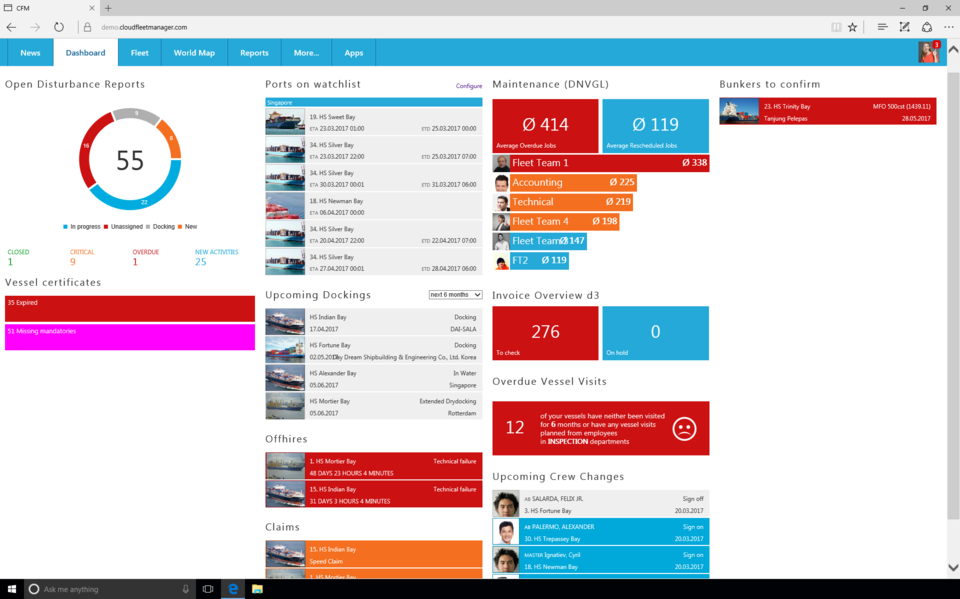960x599 pixels.
Task: Add page to favorites with star icon
Action: tap(853, 27)
